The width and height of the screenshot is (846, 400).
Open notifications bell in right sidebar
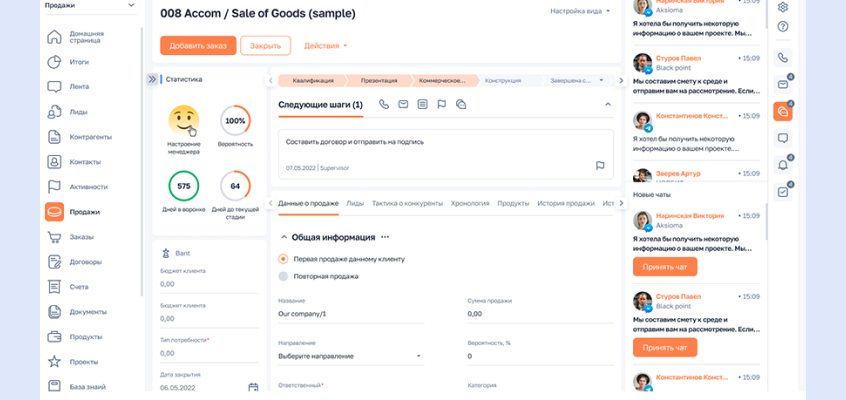pyautogui.click(x=782, y=165)
